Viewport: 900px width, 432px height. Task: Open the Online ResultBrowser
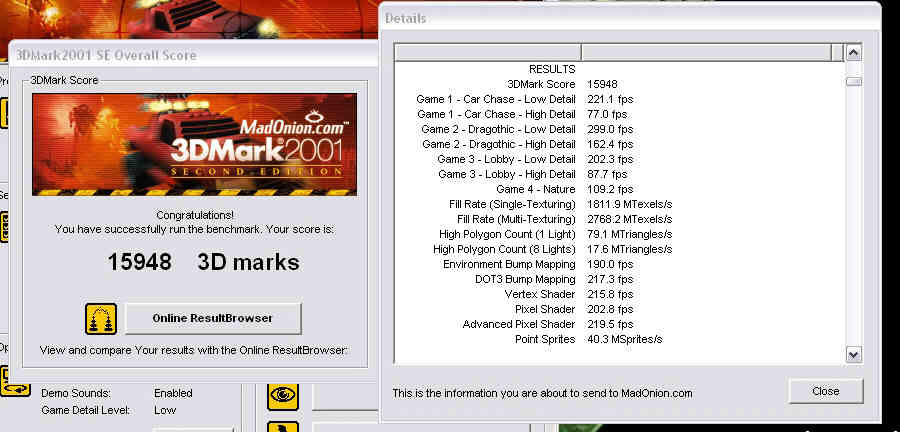pyautogui.click(x=213, y=318)
